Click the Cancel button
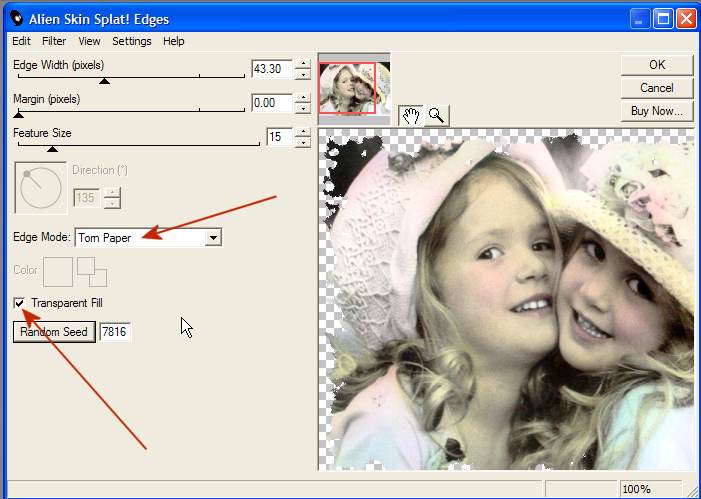The height and width of the screenshot is (499, 701). pyautogui.click(x=657, y=88)
